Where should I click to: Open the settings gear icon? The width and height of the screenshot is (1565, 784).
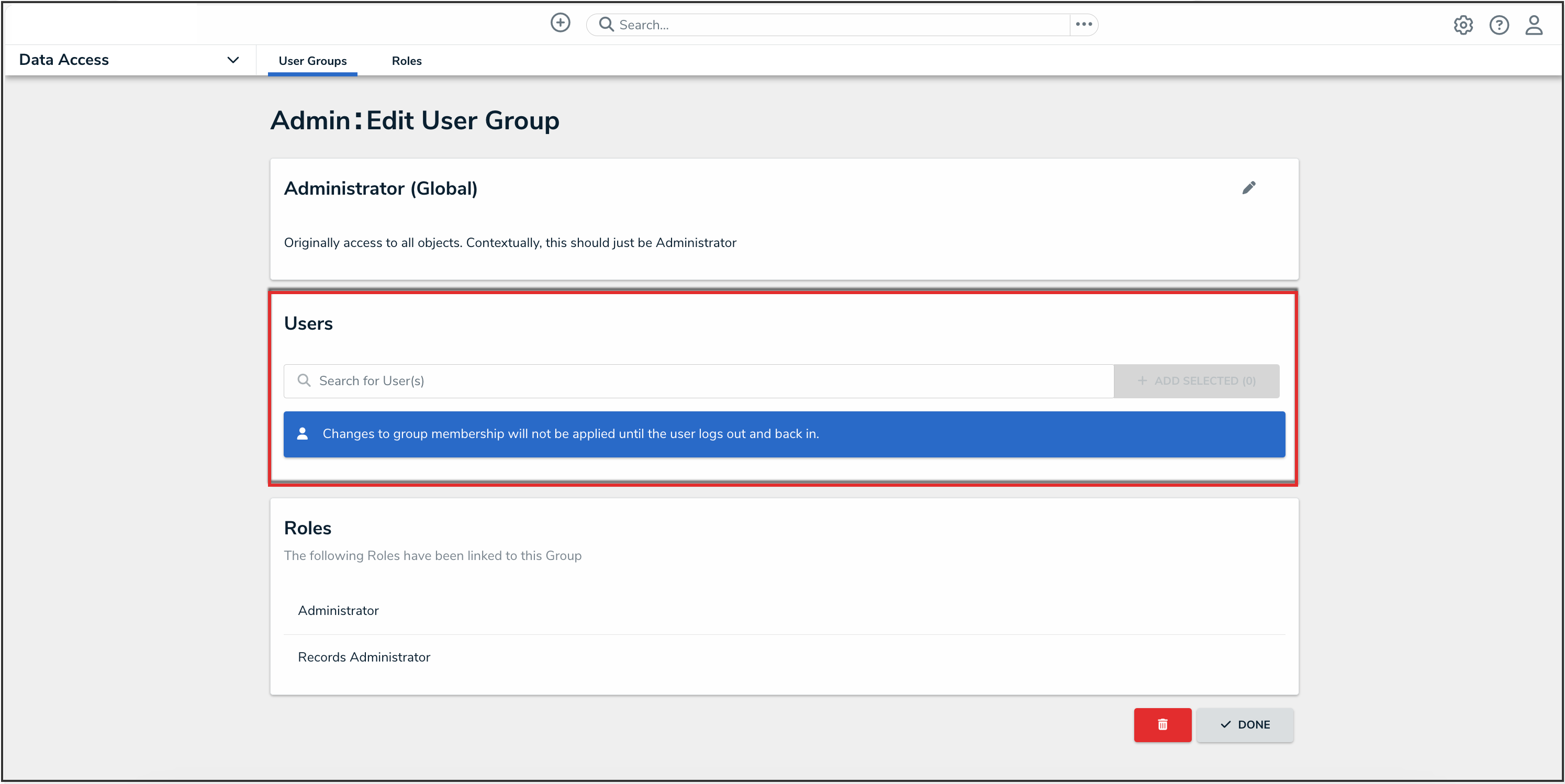[x=1463, y=25]
